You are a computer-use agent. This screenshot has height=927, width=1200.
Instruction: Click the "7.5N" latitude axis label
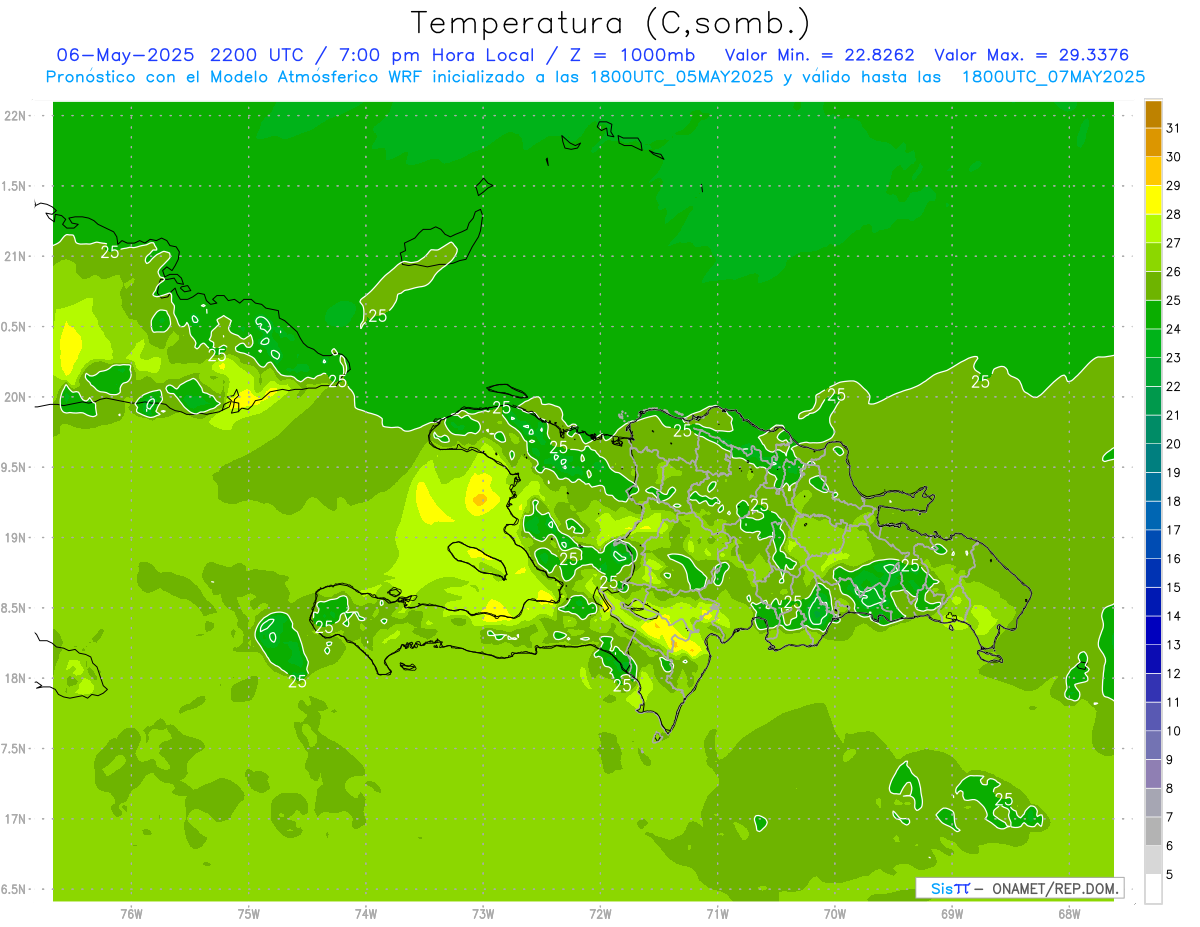(x=15, y=748)
